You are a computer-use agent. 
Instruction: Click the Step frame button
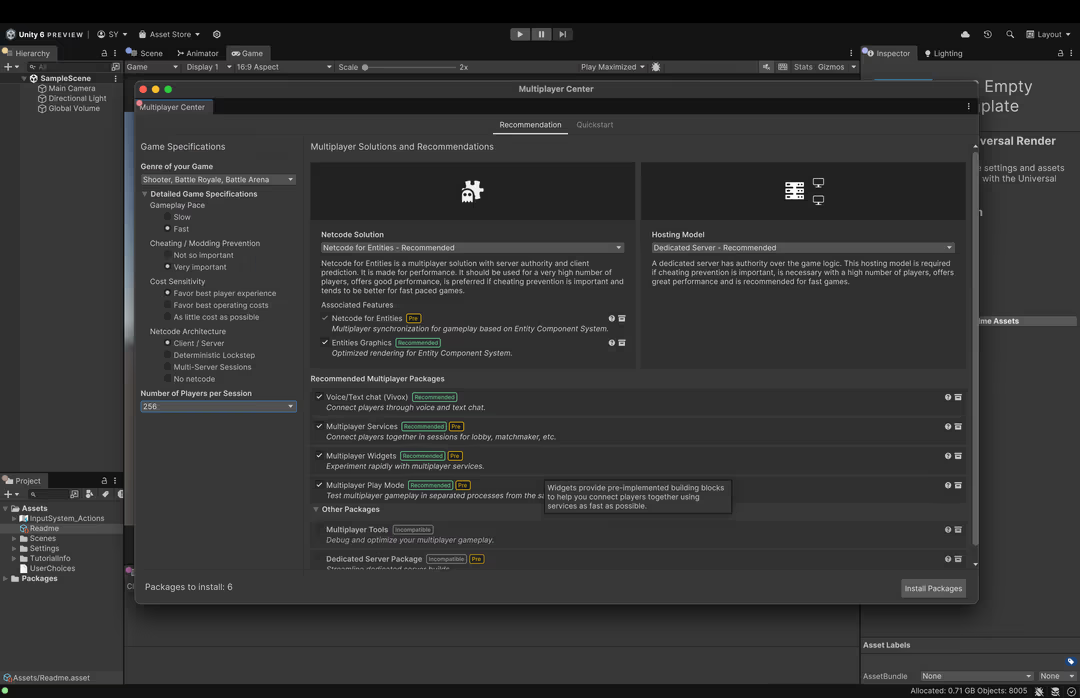click(563, 34)
